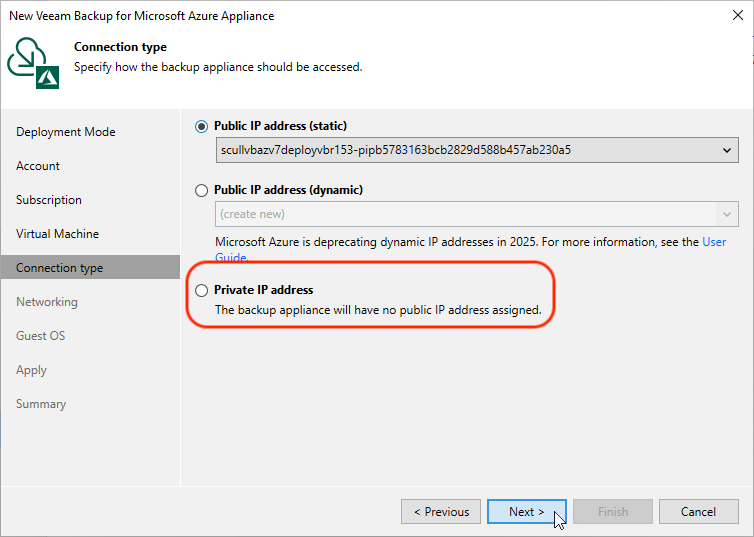
Task: Select the Apply step in sidebar
Action: point(32,370)
